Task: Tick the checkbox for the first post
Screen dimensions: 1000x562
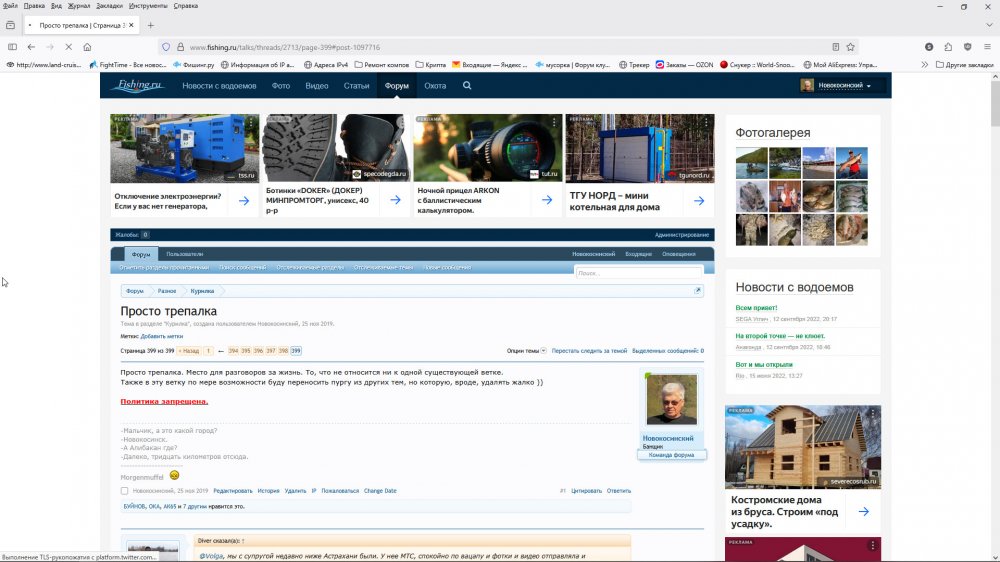Action: 125,491
